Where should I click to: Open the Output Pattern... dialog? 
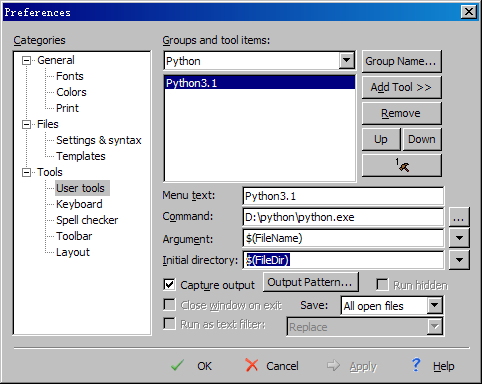(x=311, y=282)
